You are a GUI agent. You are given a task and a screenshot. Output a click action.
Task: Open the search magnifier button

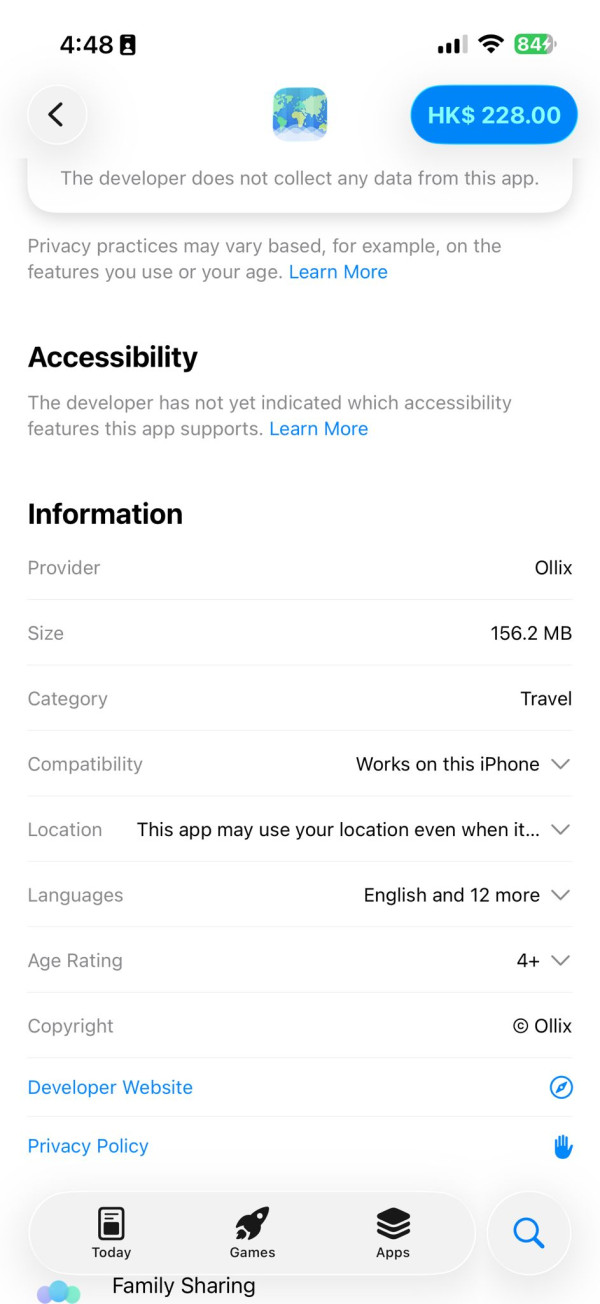528,1233
